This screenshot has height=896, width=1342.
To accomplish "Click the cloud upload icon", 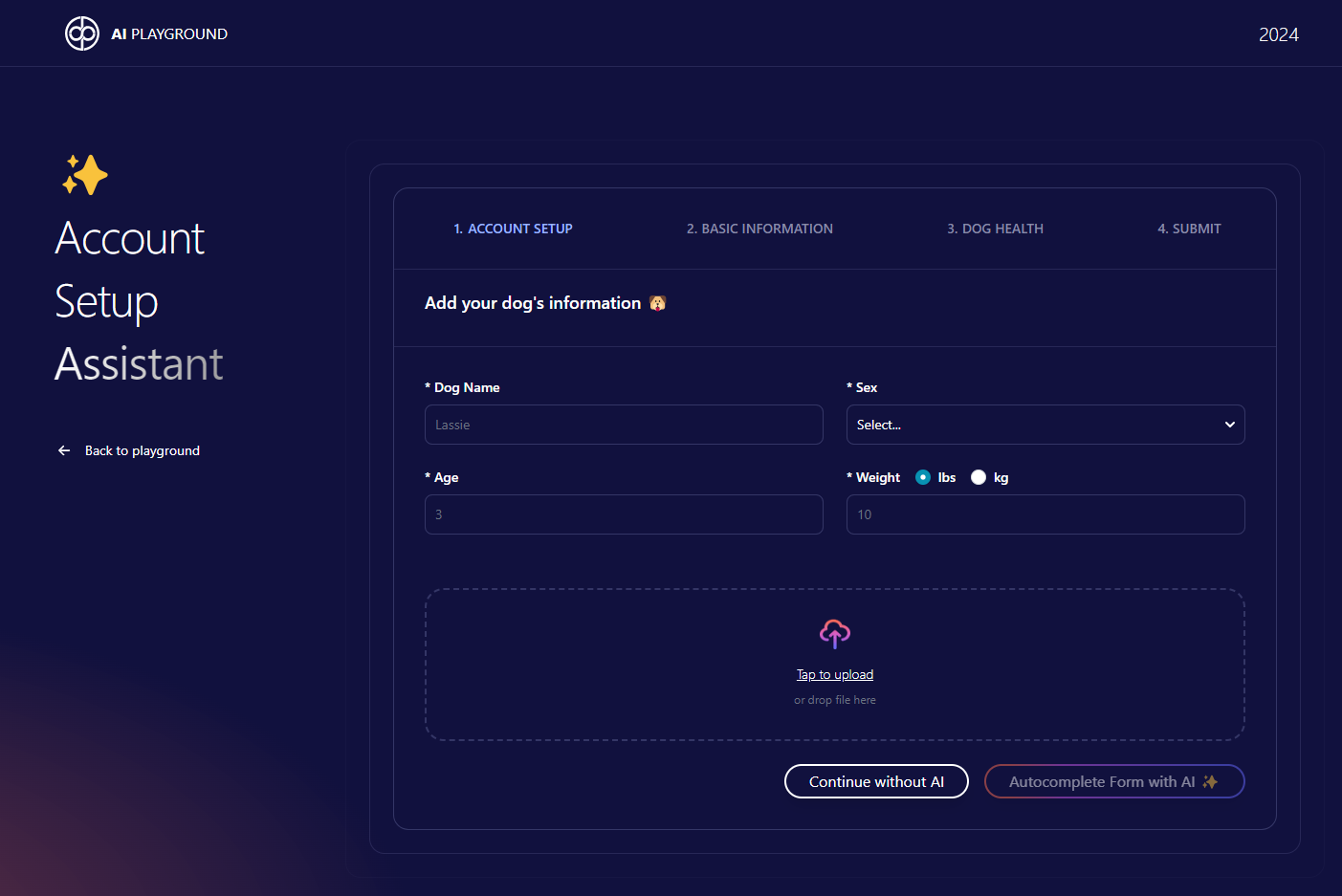I will click(x=835, y=633).
